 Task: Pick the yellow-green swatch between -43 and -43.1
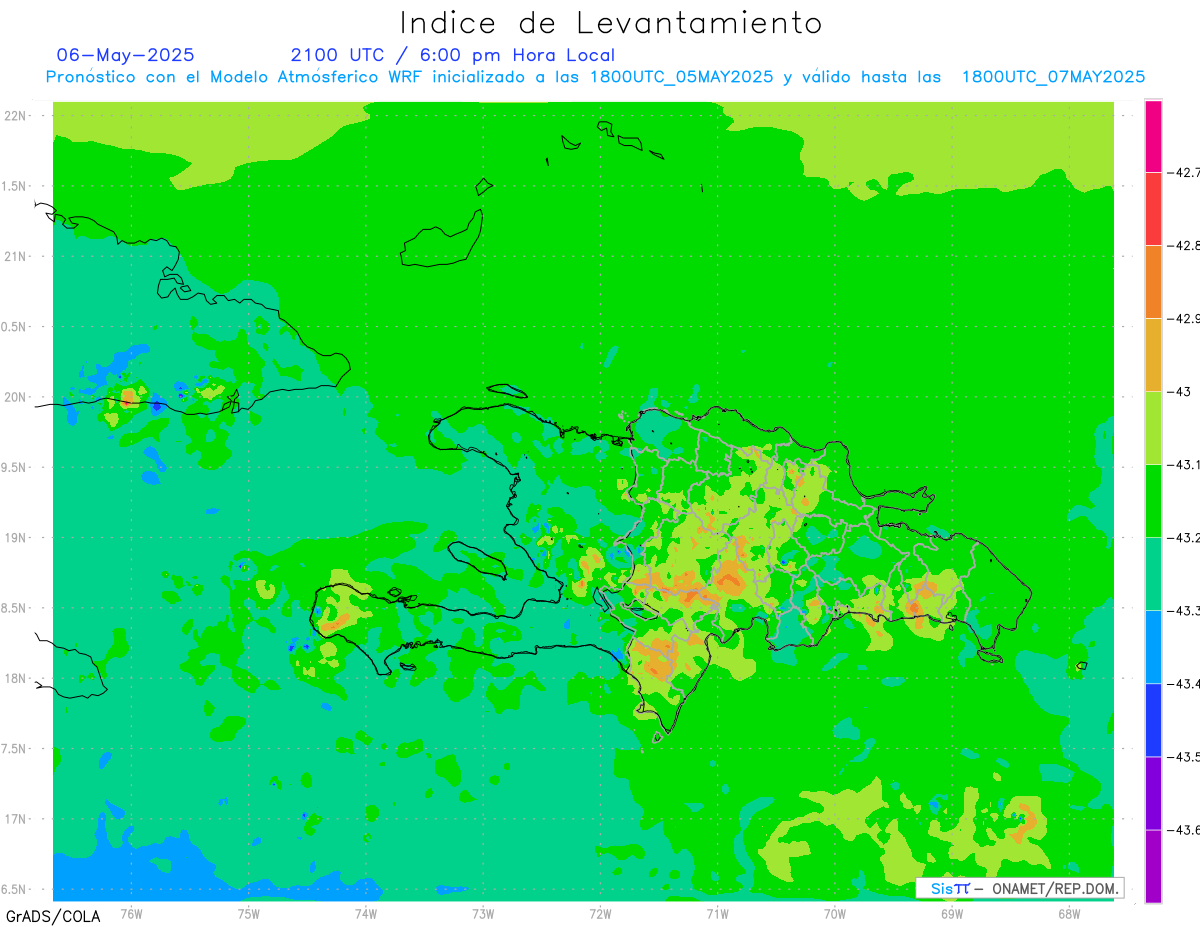(1153, 428)
